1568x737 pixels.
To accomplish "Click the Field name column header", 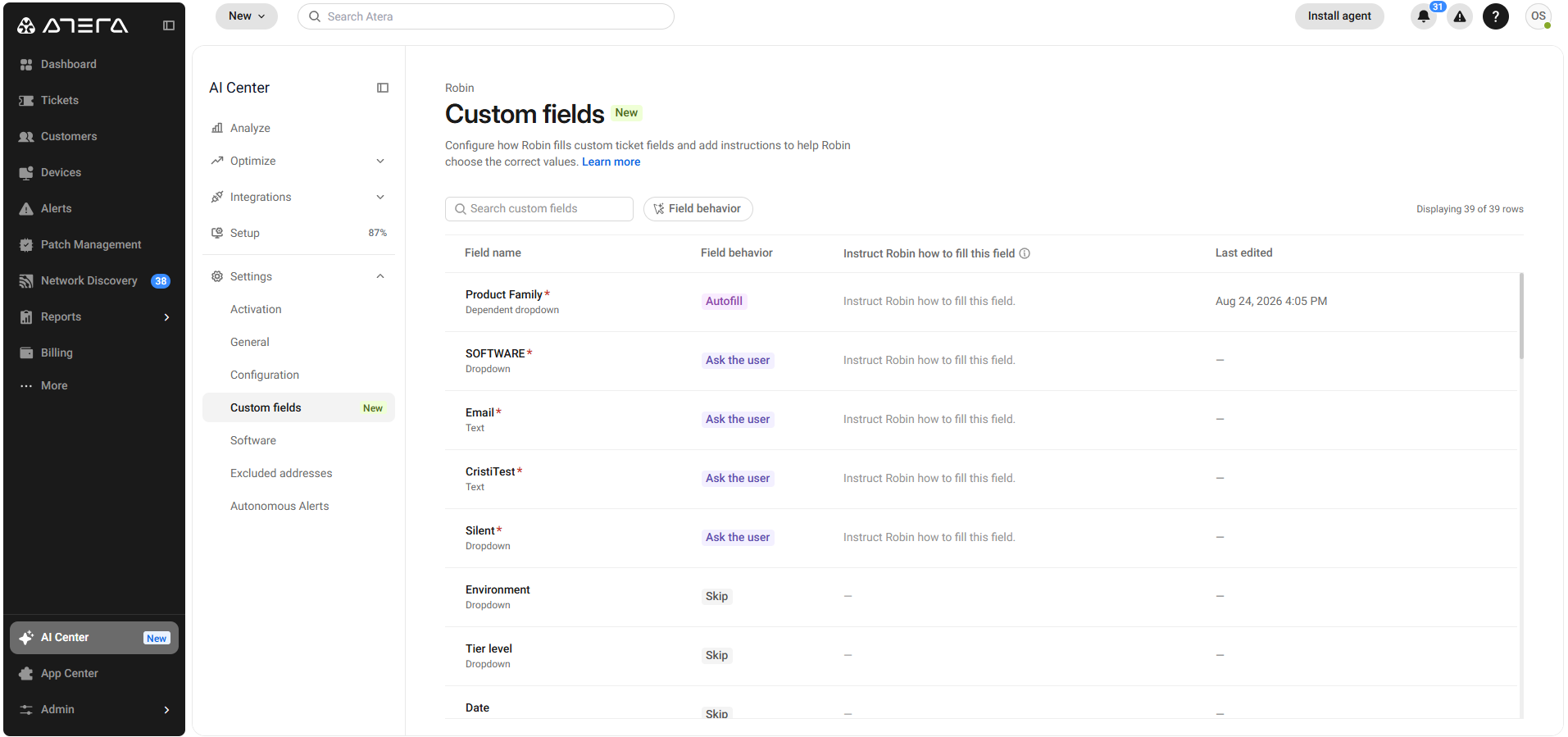I will (493, 252).
